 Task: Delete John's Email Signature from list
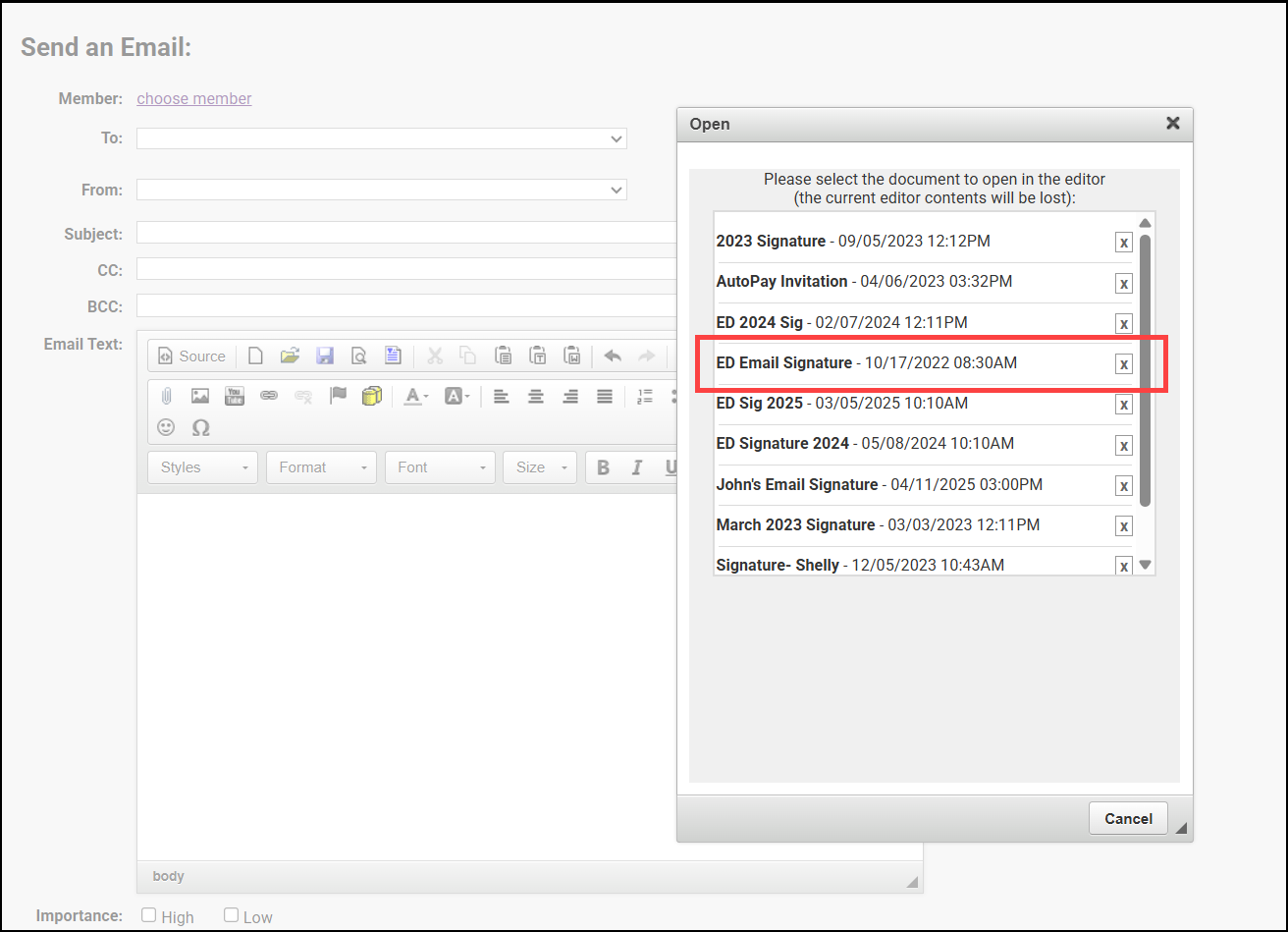(1123, 486)
